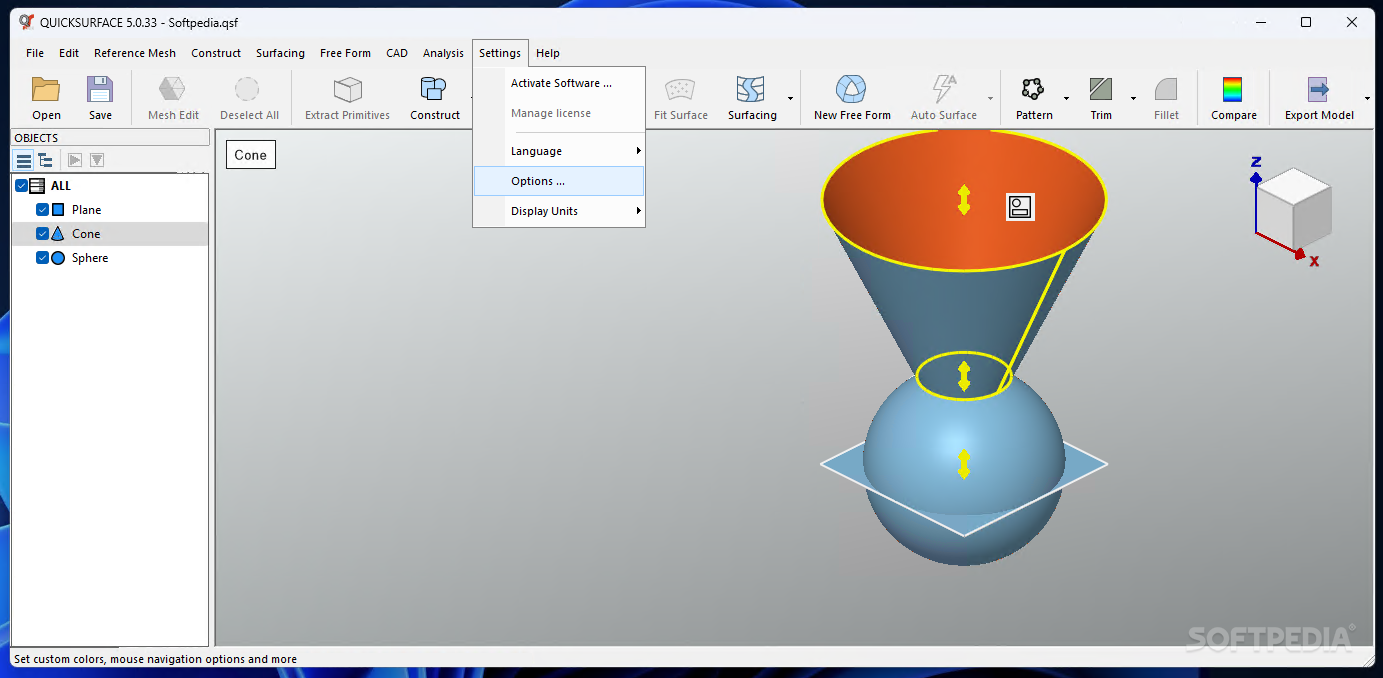Select the Cone item in object list

pos(86,234)
